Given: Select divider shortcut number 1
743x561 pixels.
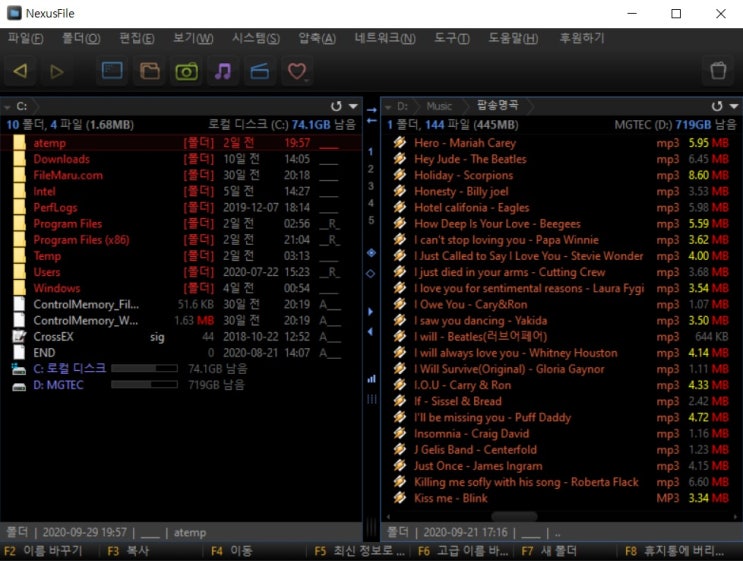Looking at the screenshot, I should tap(371, 152).
